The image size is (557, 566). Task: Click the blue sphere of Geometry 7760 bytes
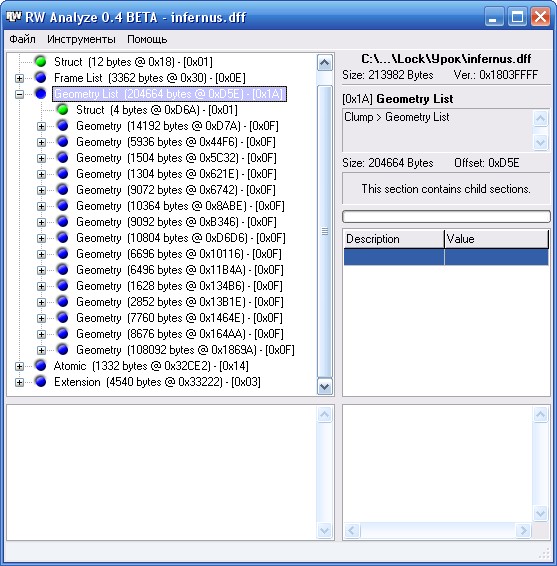(x=63, y=317)
